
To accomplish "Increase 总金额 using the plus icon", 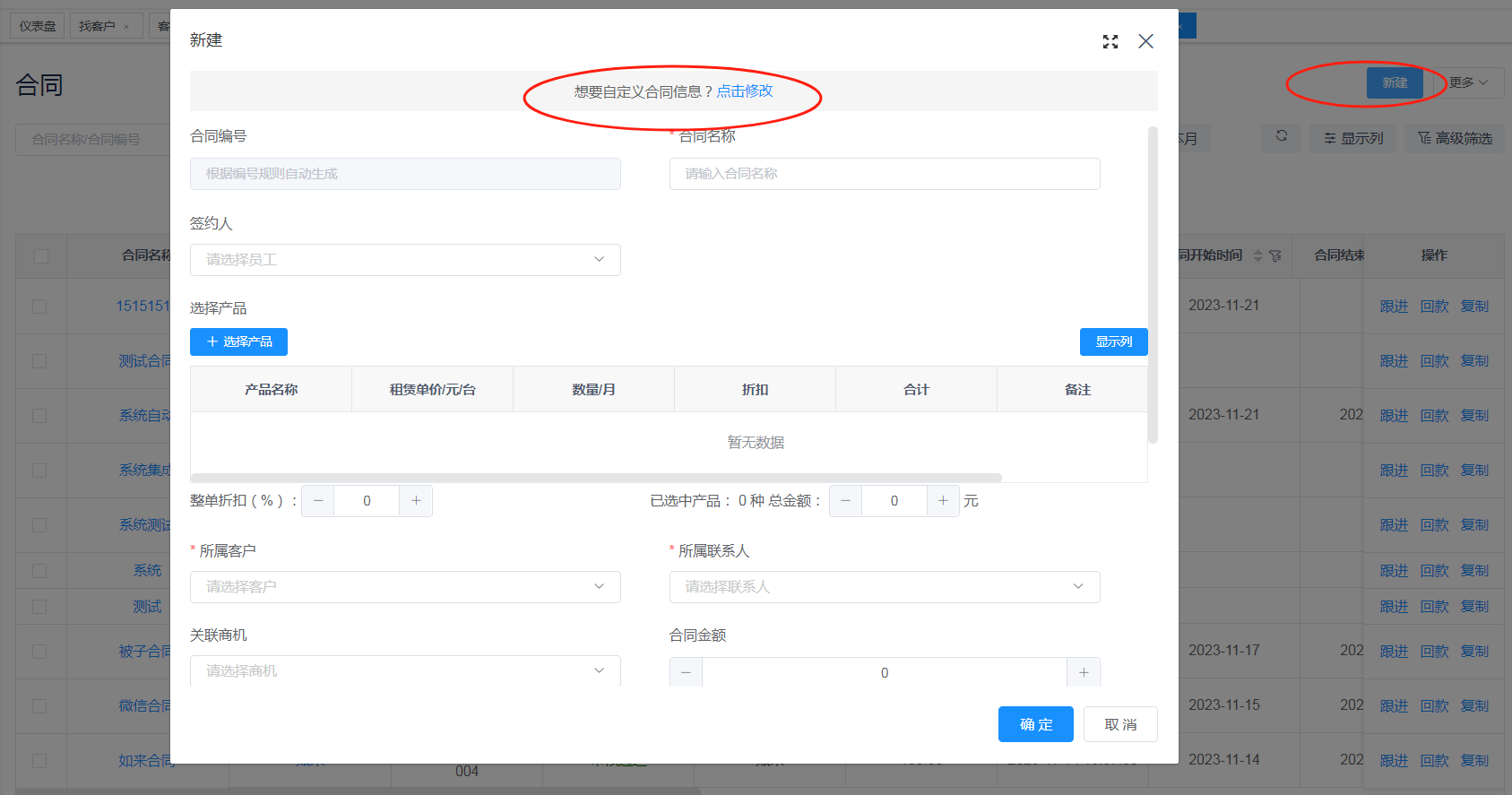I will (x=943, y=501).
